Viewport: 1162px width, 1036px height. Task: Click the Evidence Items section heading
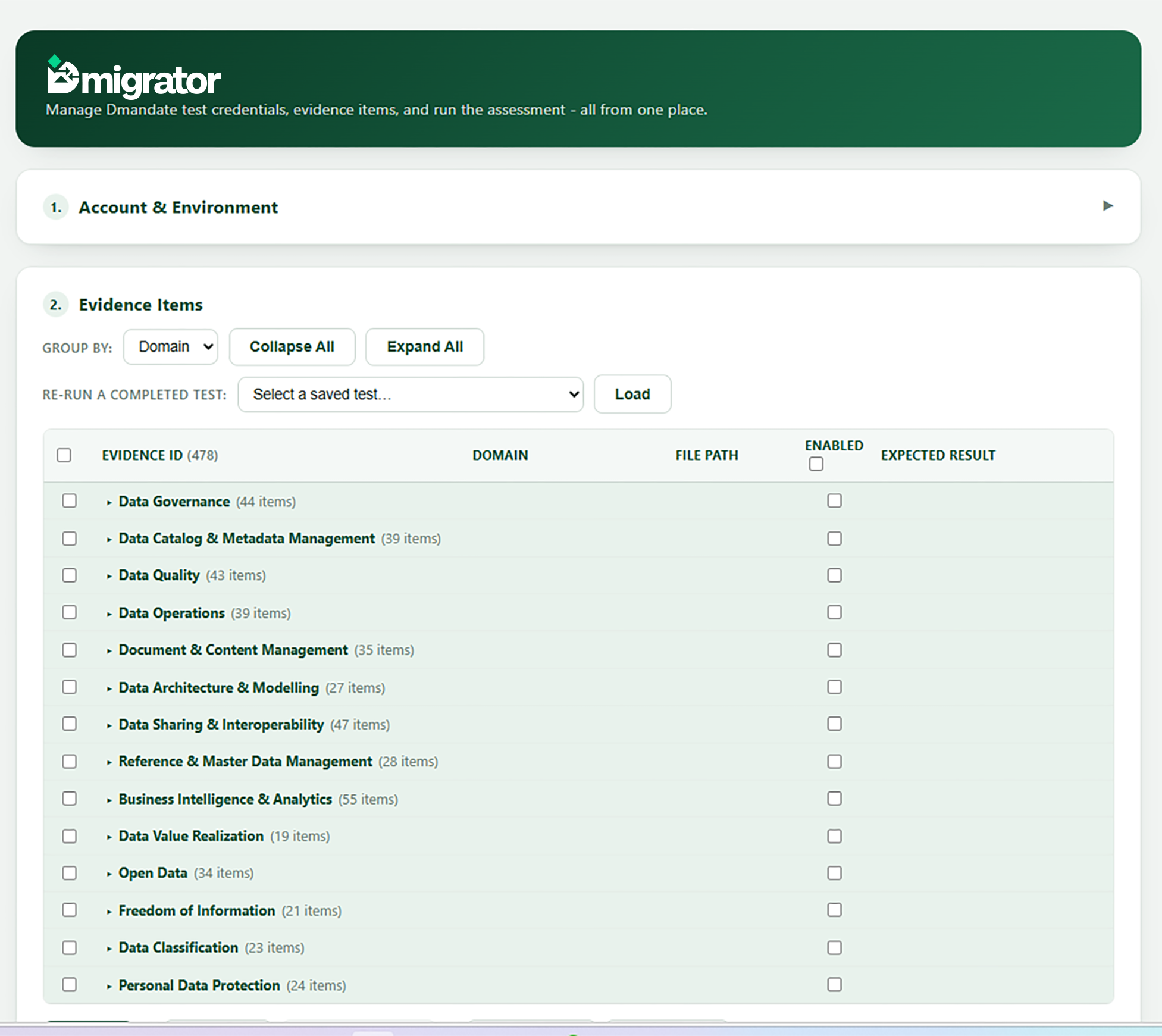tap(140, 305)
